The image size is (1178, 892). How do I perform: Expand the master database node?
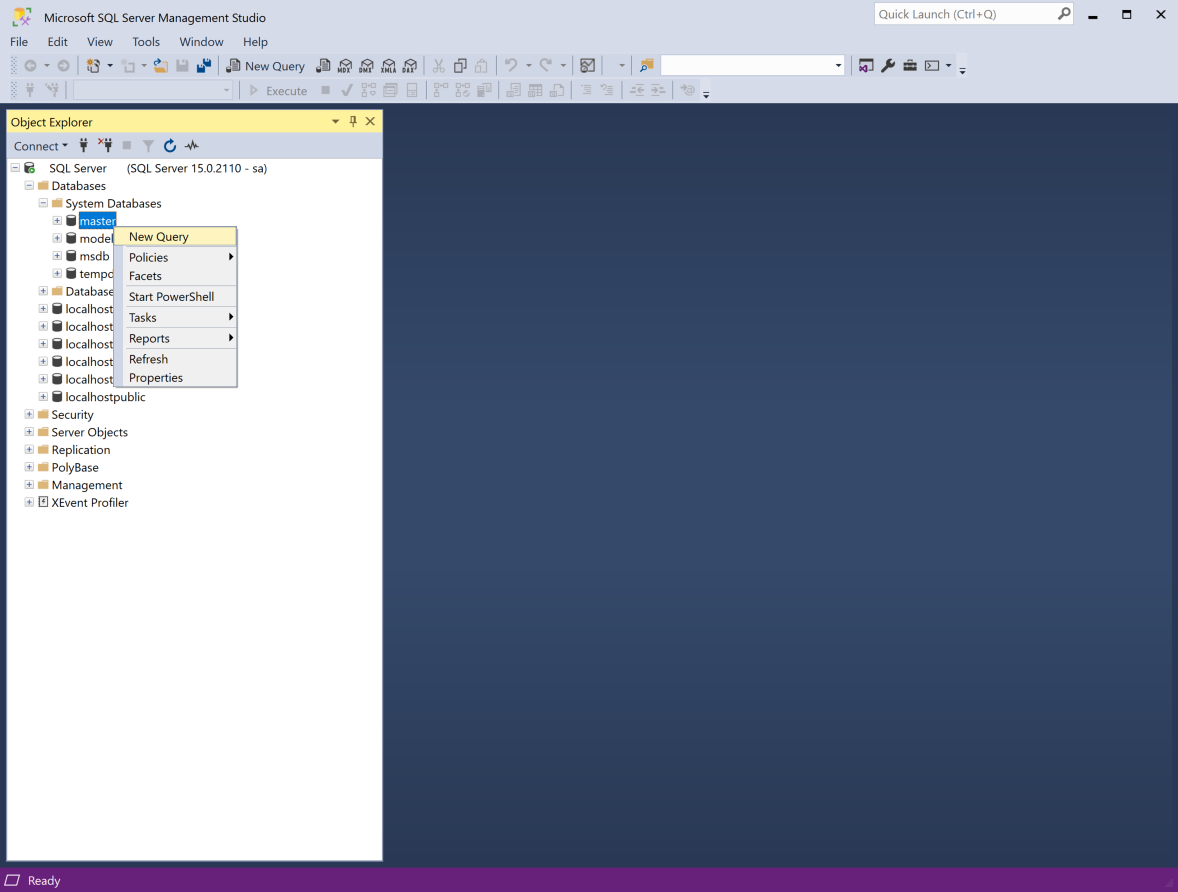tap(57, 221)
